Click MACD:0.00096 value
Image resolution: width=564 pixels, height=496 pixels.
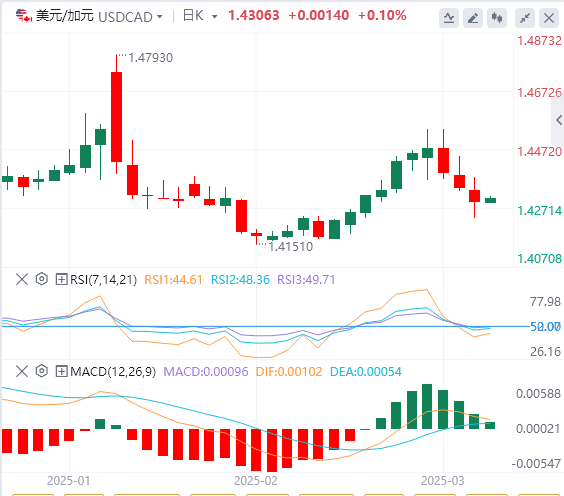[x=206, y=372]
